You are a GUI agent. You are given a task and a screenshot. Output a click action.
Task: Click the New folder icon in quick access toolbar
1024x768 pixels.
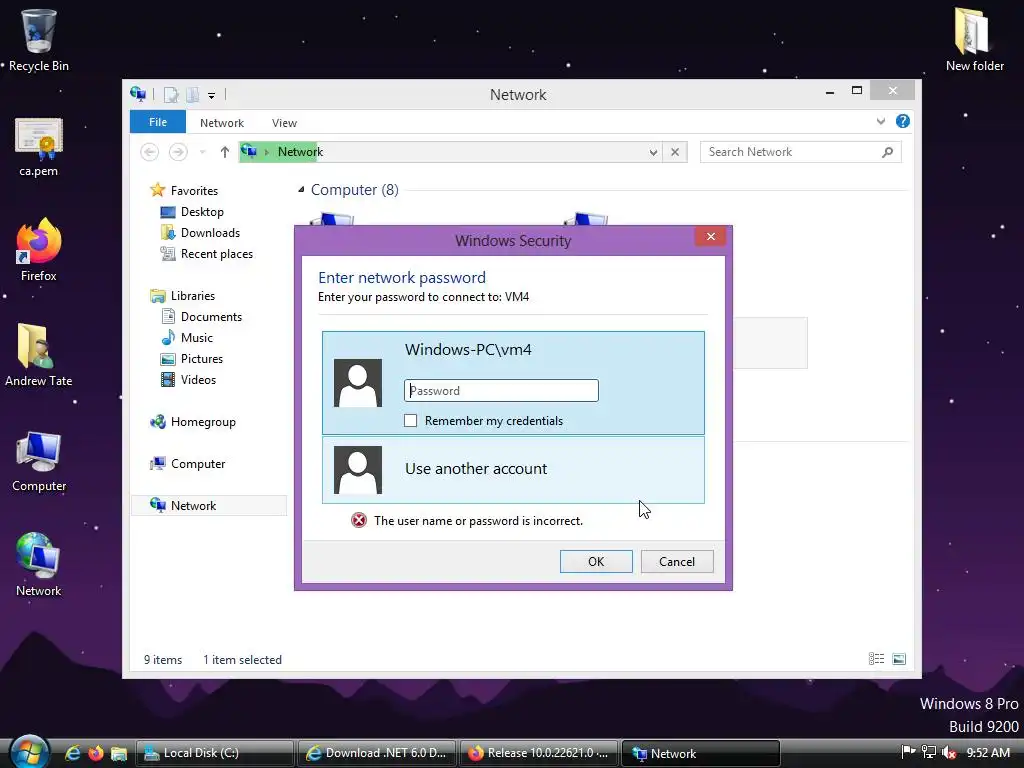coord(193,95)
